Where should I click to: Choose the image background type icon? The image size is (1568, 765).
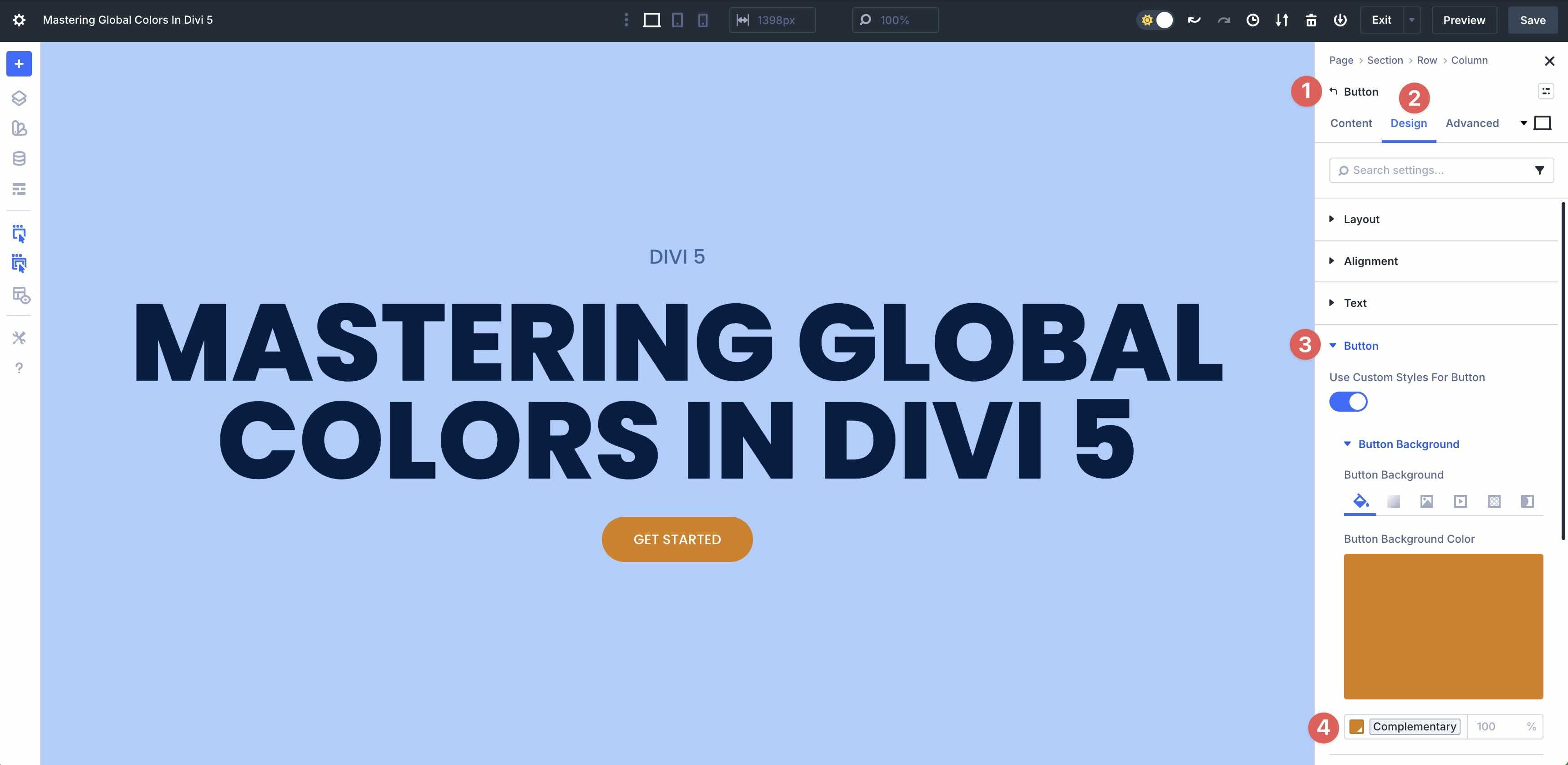click(1427, 501)
